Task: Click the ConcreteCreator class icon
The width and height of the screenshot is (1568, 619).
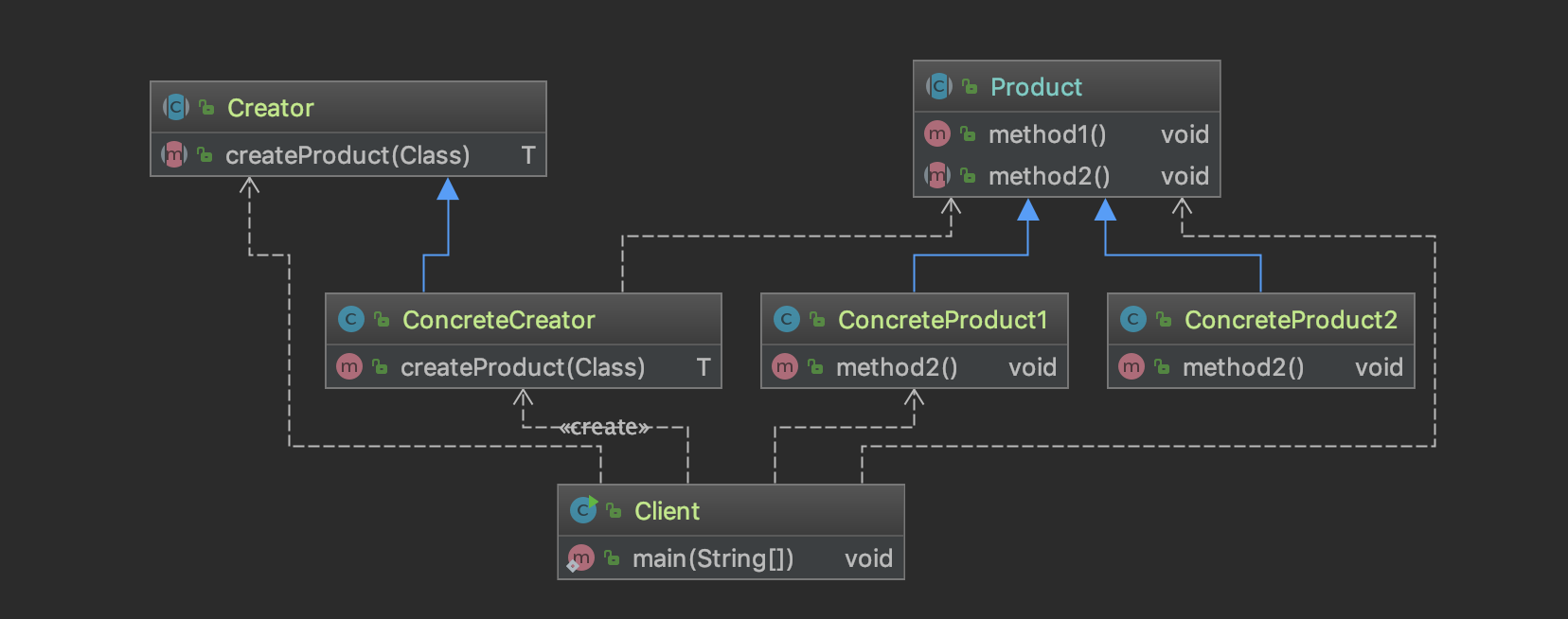Action: point(351,320)
